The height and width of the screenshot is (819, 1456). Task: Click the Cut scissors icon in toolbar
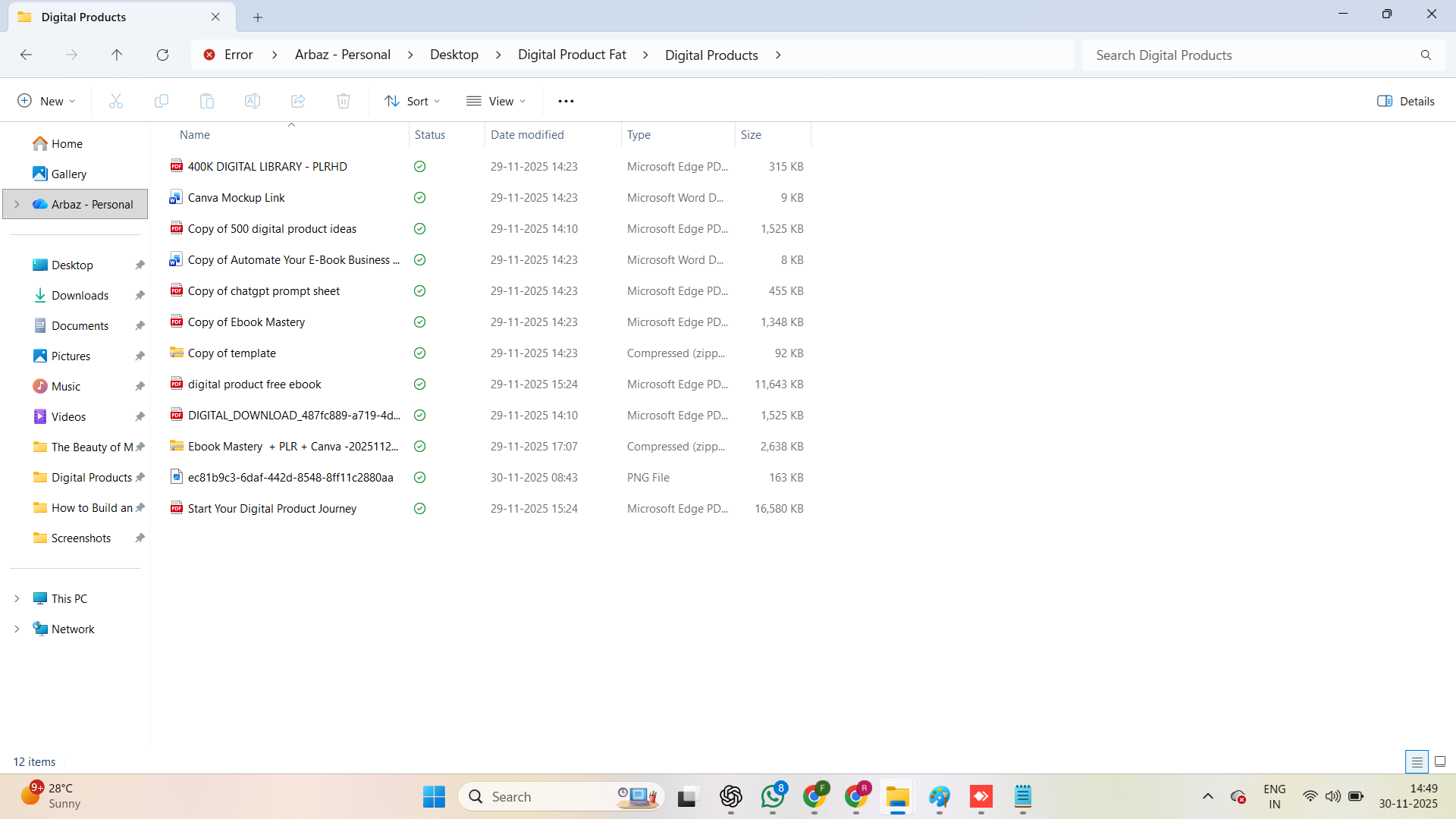[x=116, y=101]
